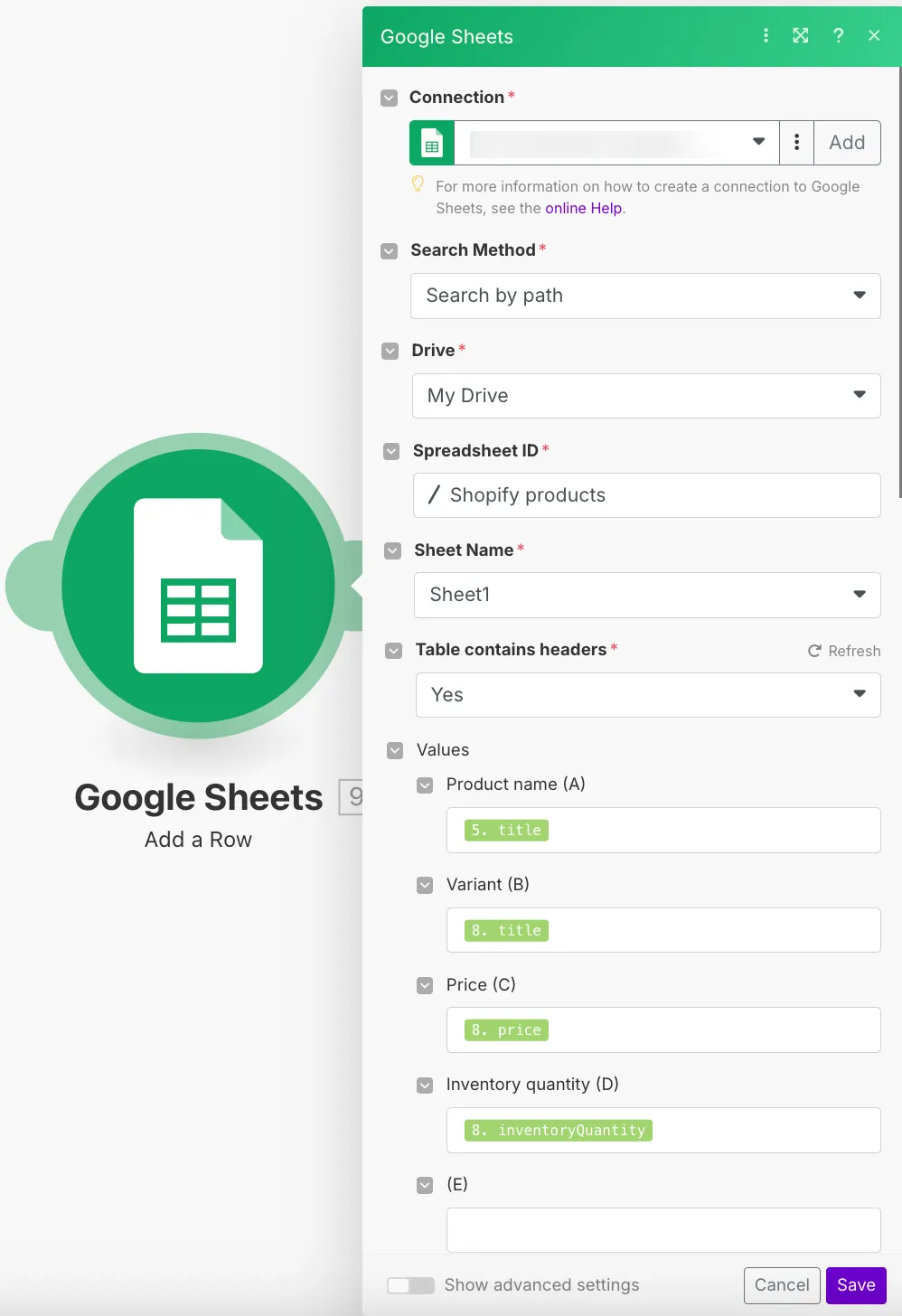This screenshot has height=1316, width=902.
Task: Collapse the (E) field
Action: 425,1185
